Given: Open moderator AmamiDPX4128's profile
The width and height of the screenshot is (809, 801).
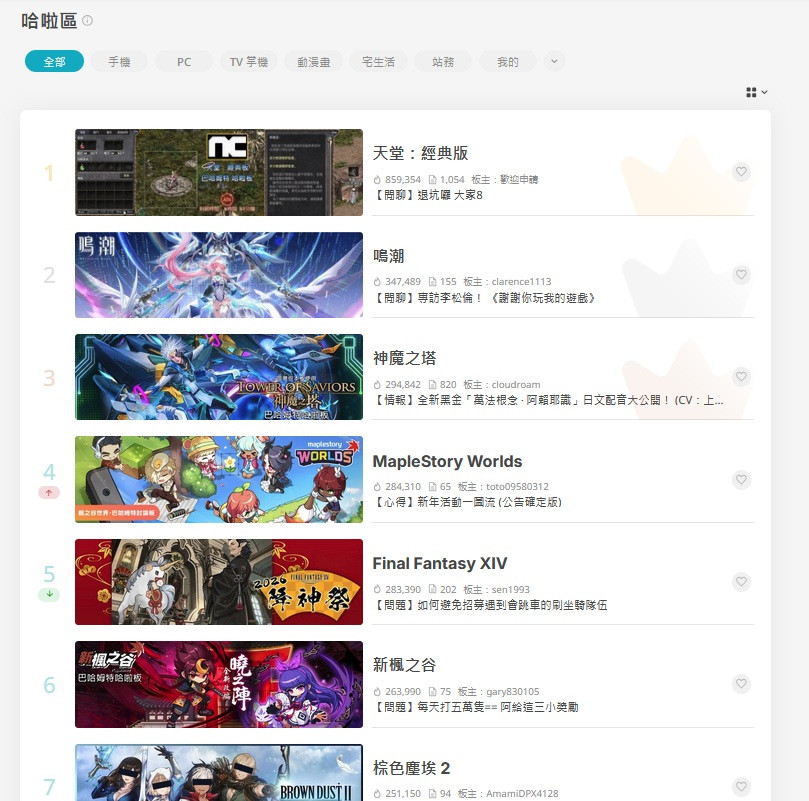Looking at the screenshot, I should click(x=522, y=794).
